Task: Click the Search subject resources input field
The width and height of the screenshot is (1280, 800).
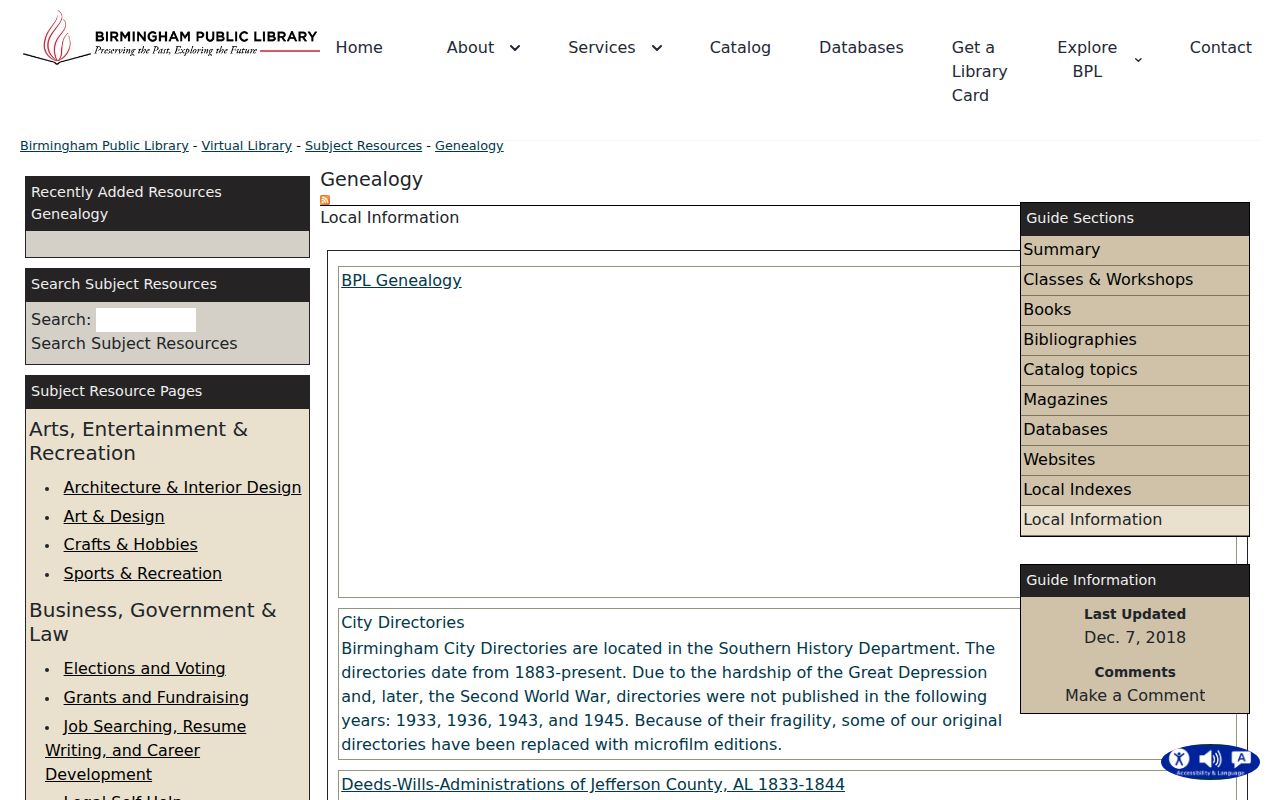Action: (146, 320)
